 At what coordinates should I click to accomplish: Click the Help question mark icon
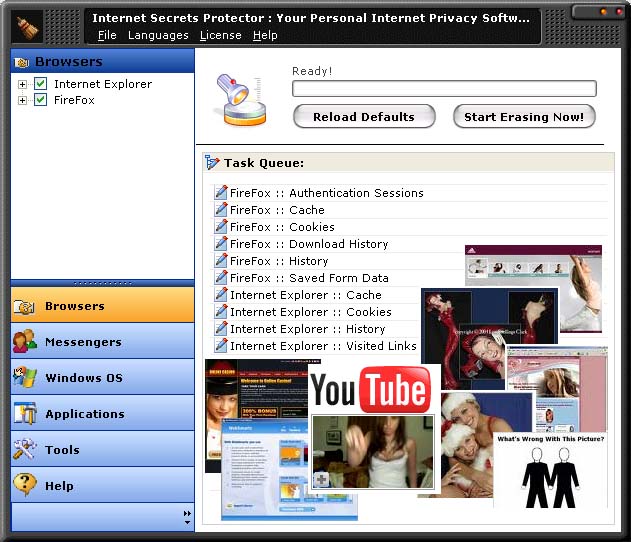coord(25,485)
